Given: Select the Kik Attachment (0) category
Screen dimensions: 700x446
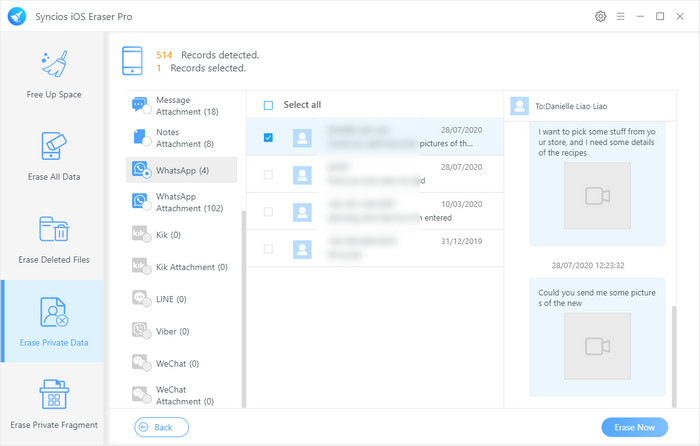Looking at the screenshot, I should click(182, 267).
